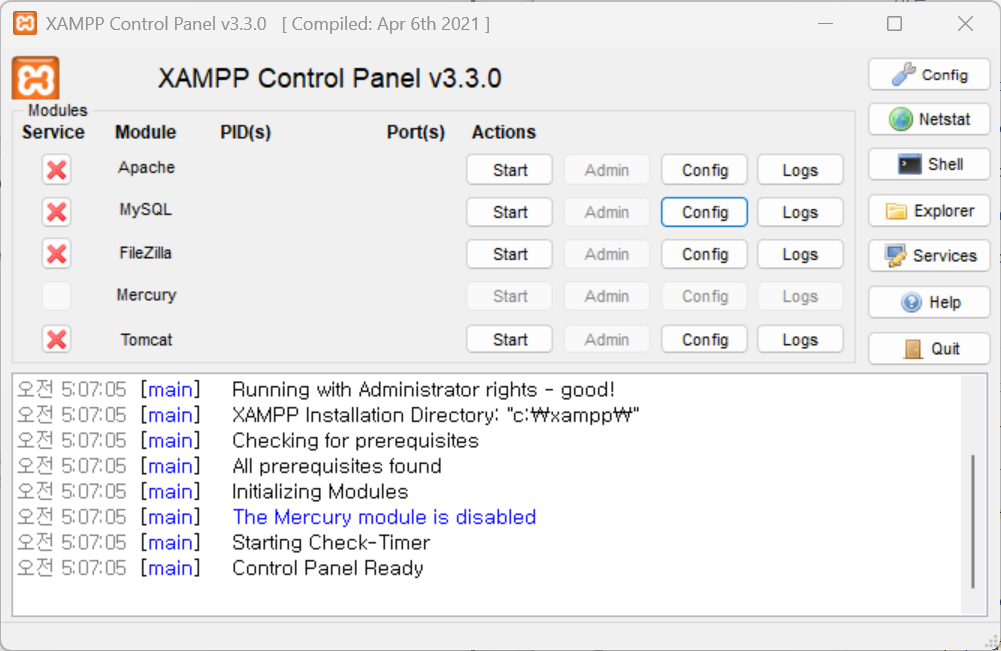The width and height of the screenshot is (1001, 651).
Task: Click the Module column header
Action: 146,132
